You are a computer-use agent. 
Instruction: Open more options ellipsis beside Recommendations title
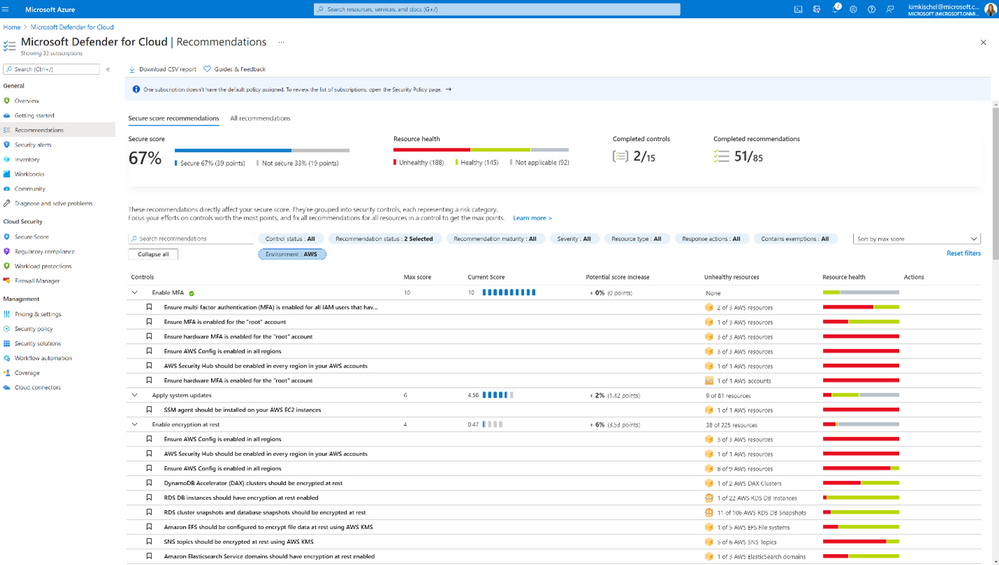(281, 42)
